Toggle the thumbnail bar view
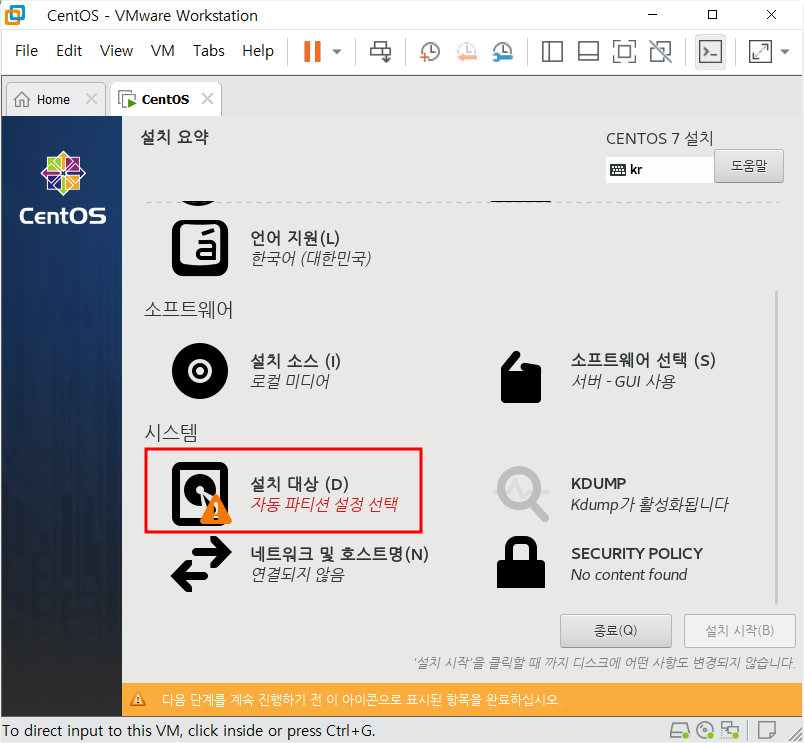 [588, 51]
